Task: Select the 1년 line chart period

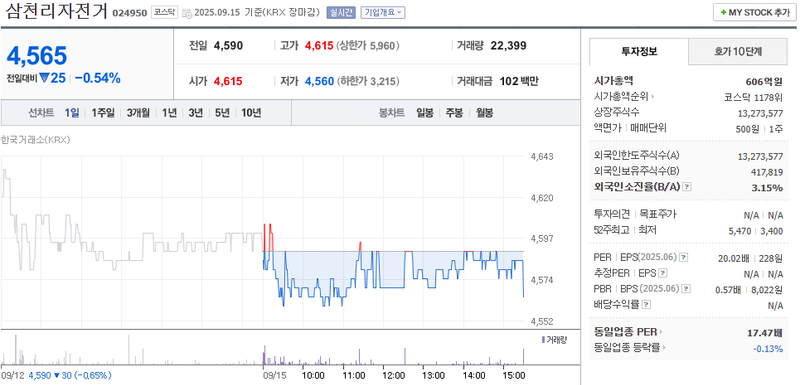Action: (x=169, y=113)
